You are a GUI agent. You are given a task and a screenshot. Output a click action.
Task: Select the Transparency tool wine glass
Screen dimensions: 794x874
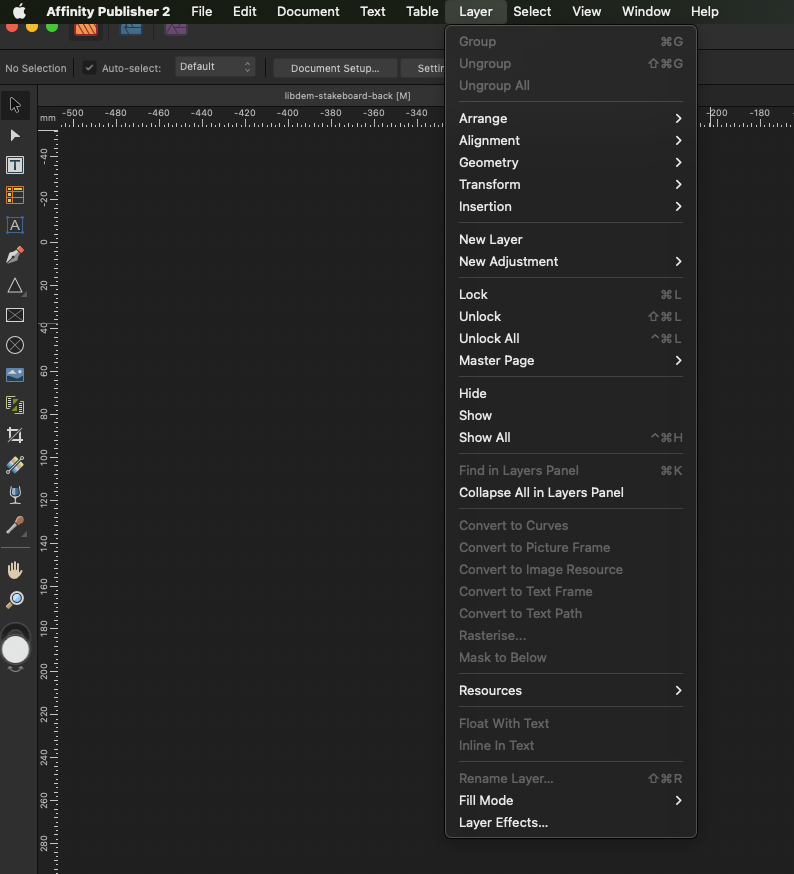(15, 495)
